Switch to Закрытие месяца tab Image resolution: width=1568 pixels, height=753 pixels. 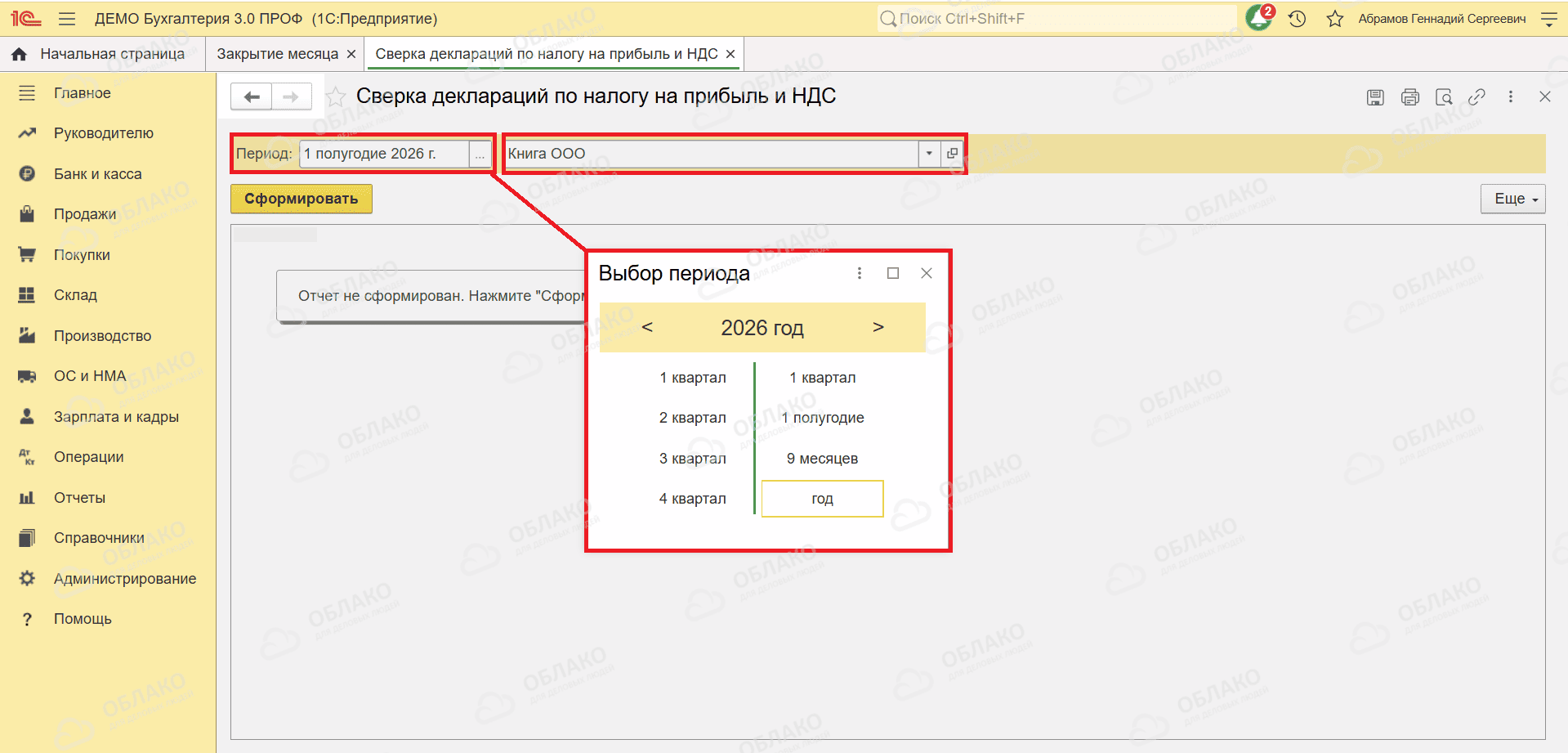(277, 54)
